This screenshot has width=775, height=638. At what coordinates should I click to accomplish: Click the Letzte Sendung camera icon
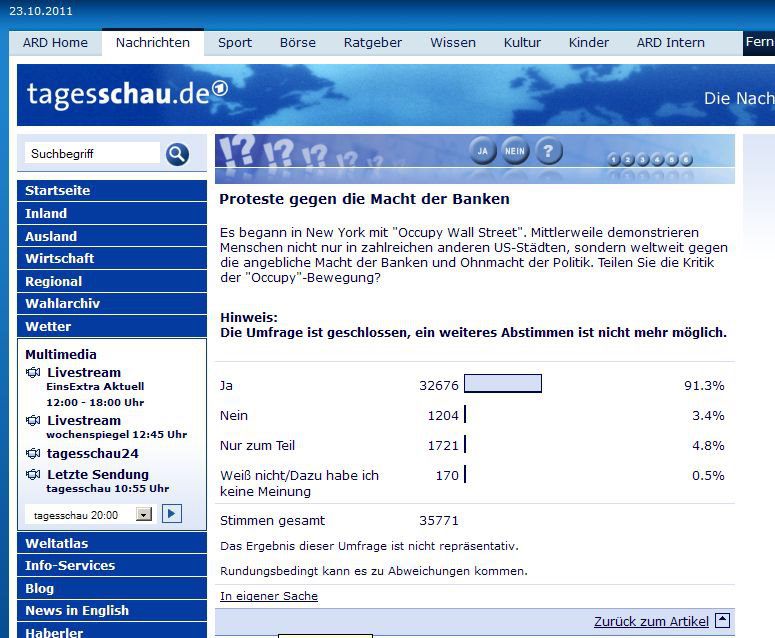(33, 474)
